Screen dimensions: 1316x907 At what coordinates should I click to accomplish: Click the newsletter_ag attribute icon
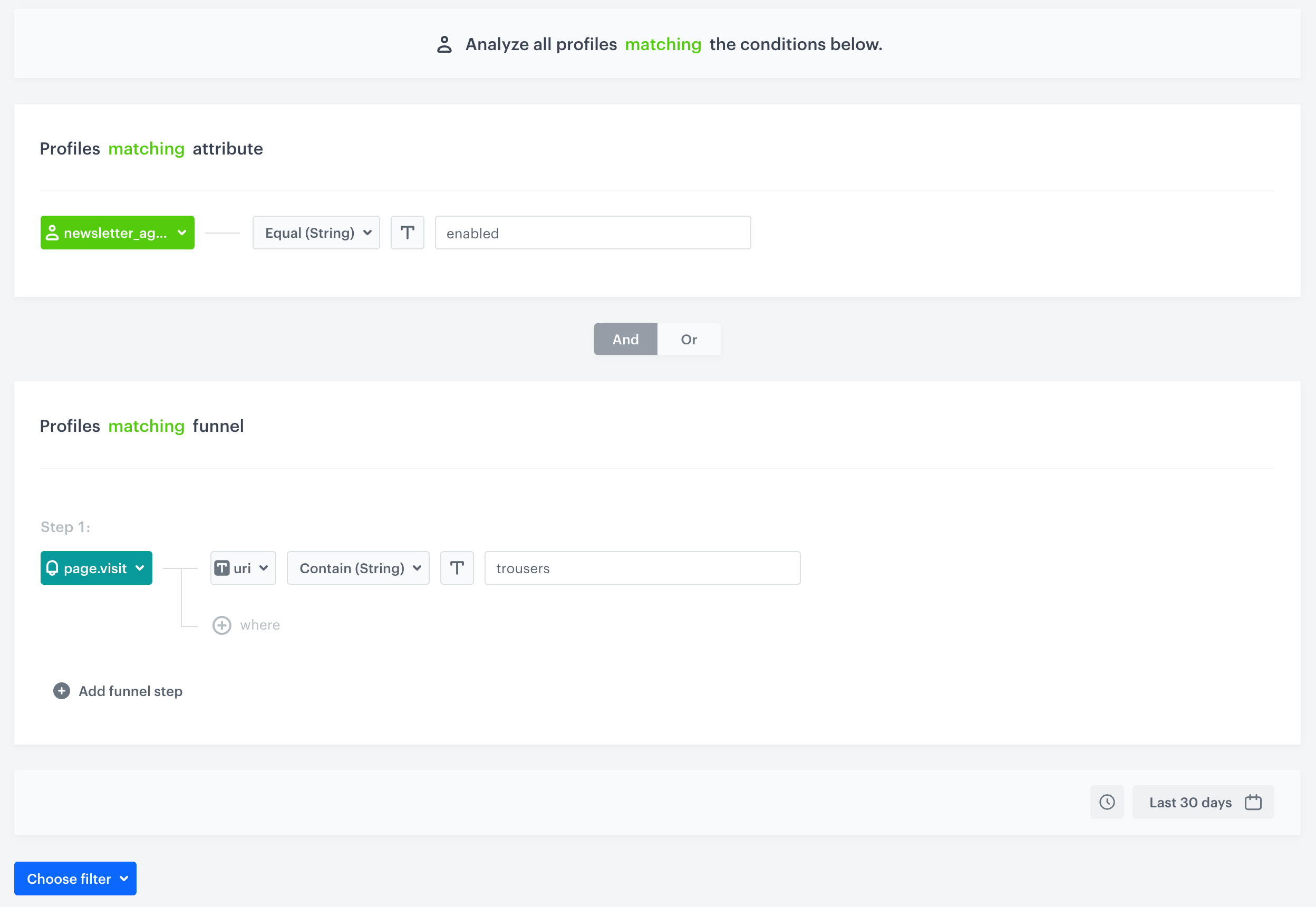[53, 232]
